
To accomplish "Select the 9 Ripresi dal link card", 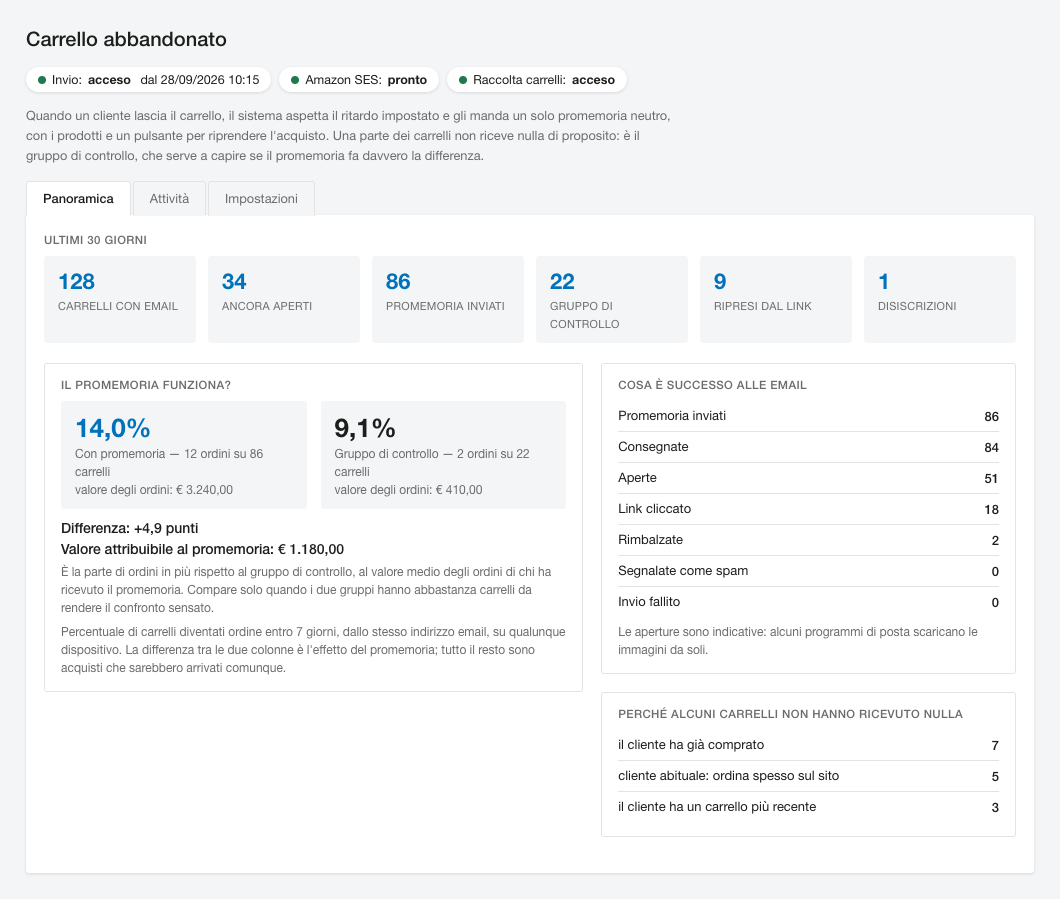I will click(x=775, y=299).
